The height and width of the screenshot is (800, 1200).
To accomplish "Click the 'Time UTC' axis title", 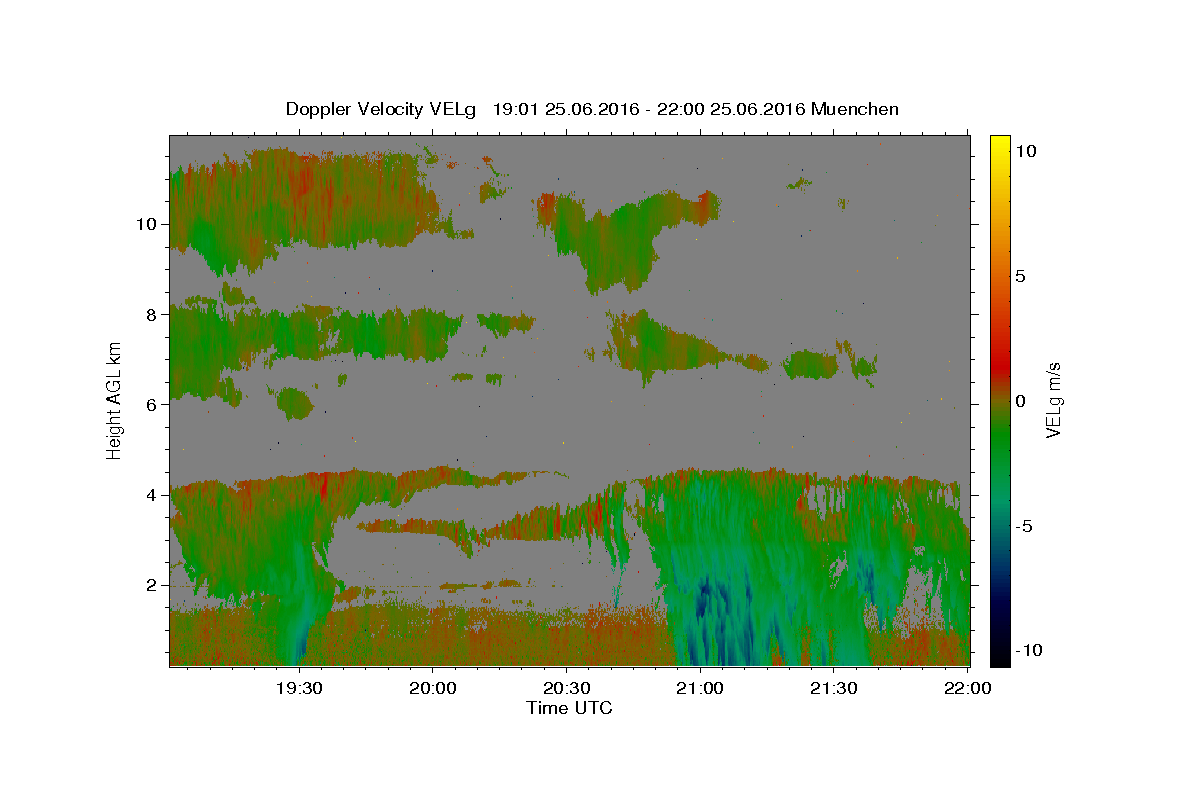I will [569, 708].
